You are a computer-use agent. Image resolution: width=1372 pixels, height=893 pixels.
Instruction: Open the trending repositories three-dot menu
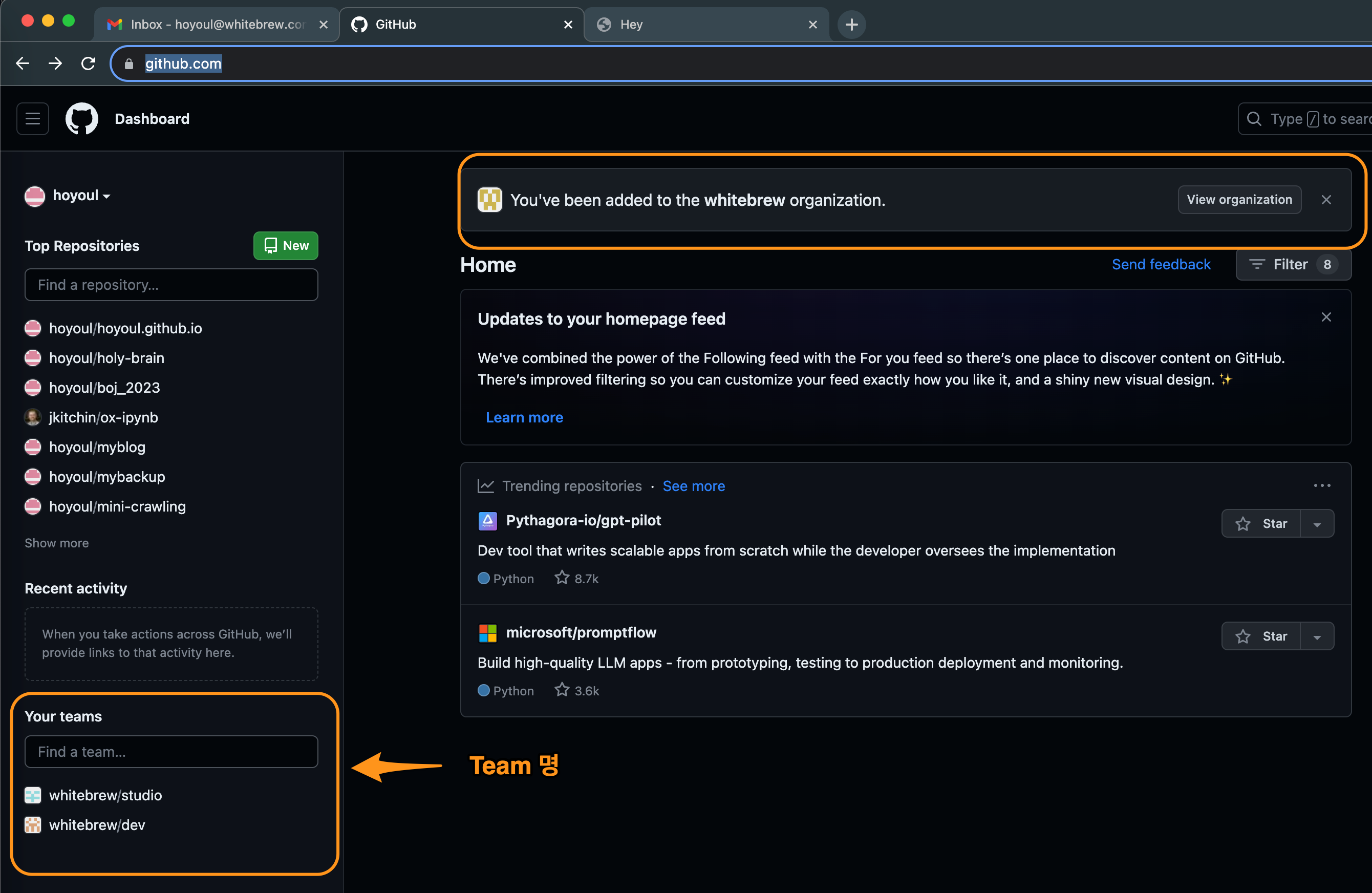tap(1321, 485)
